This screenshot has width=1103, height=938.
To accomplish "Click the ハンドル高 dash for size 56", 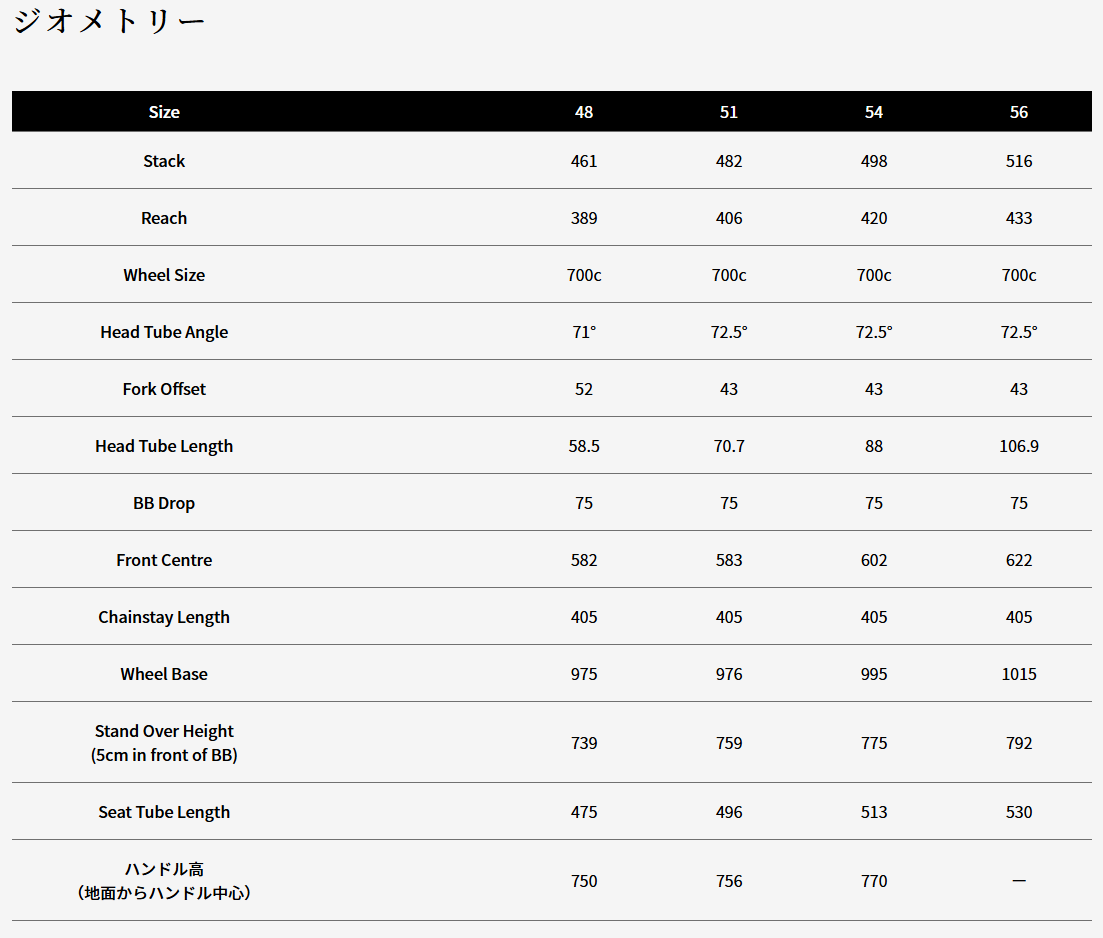I will coord(1019,881).
